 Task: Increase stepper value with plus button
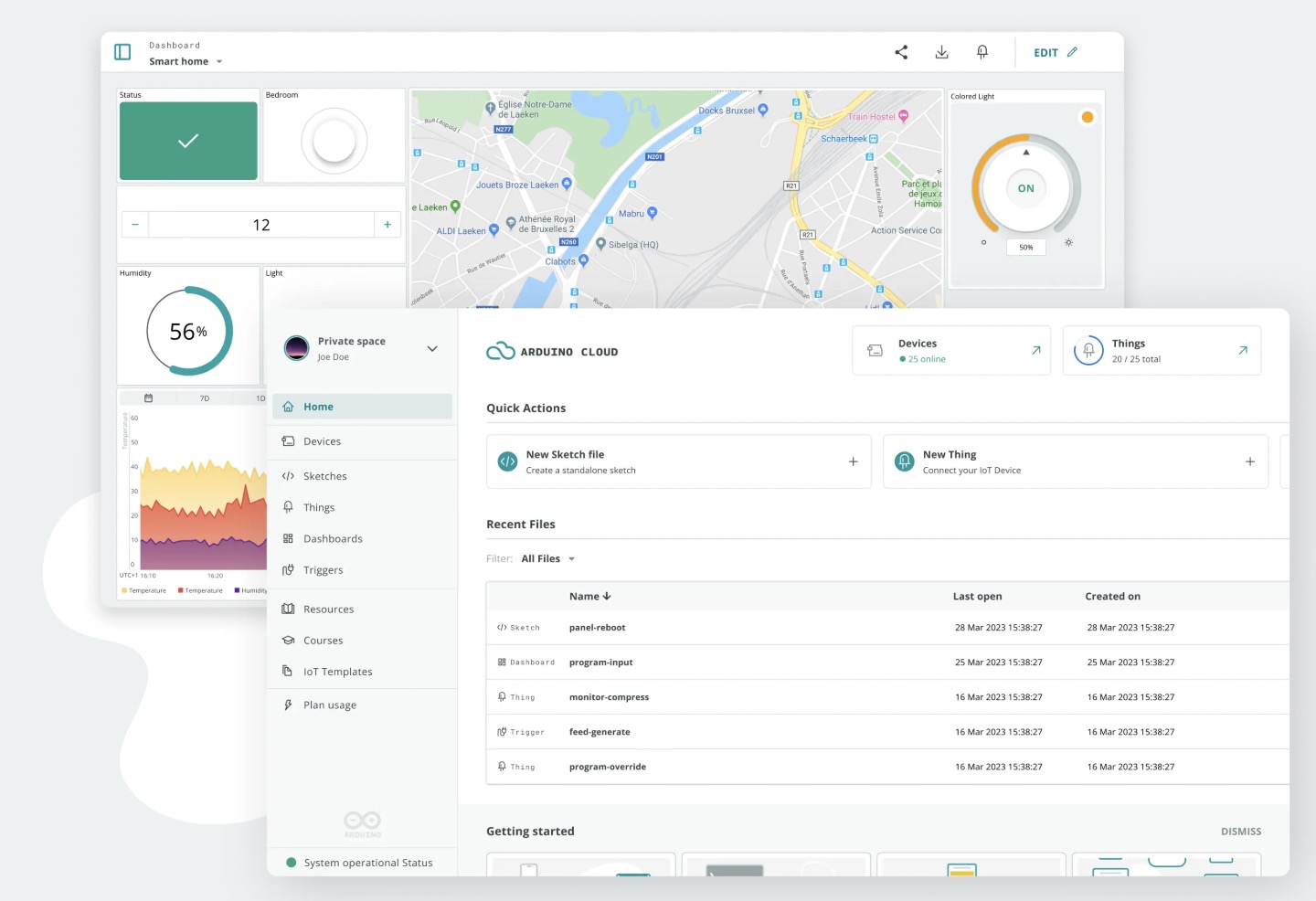point(387,224)
